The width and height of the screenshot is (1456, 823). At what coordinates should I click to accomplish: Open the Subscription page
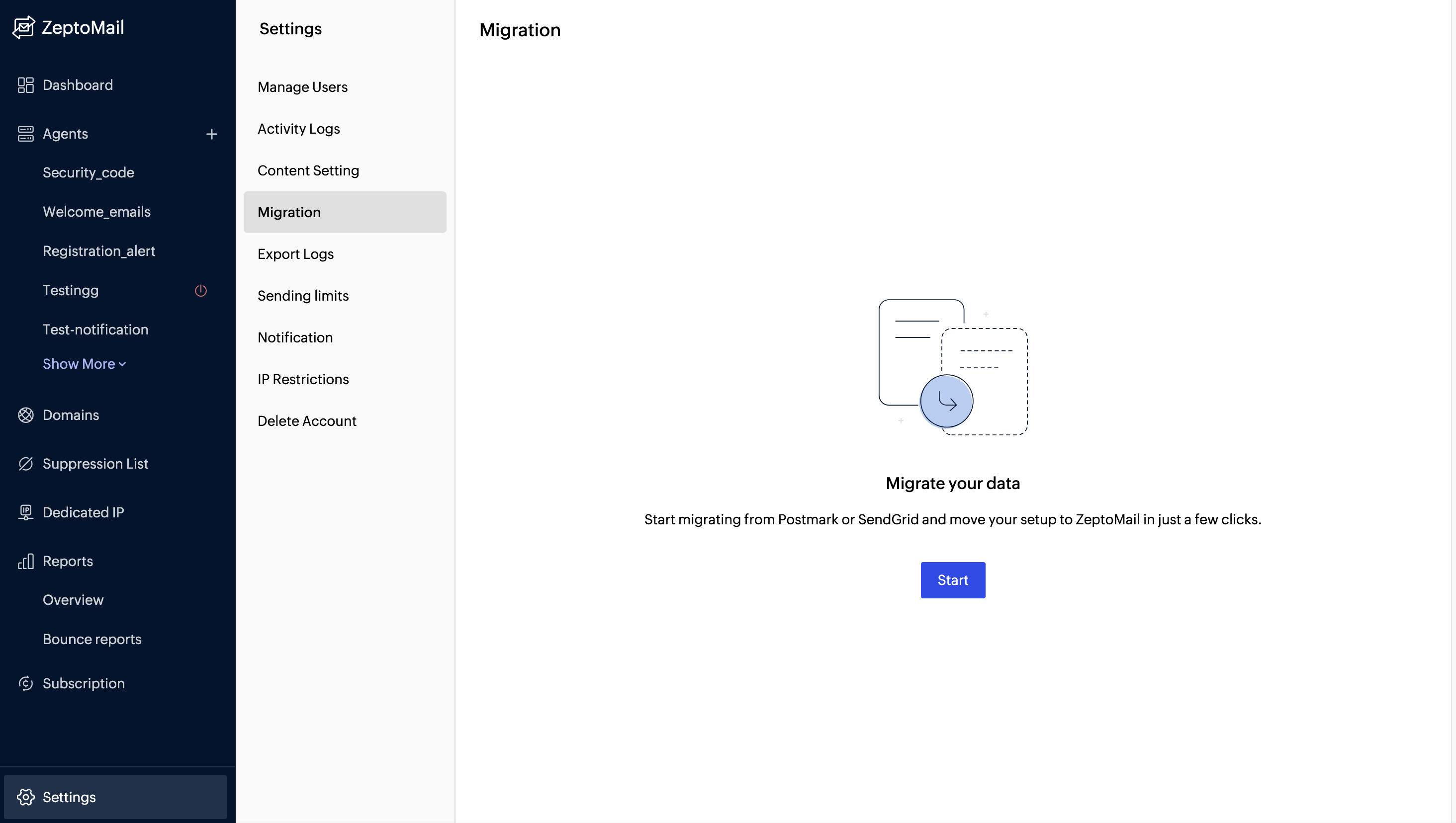click(84, 683)
